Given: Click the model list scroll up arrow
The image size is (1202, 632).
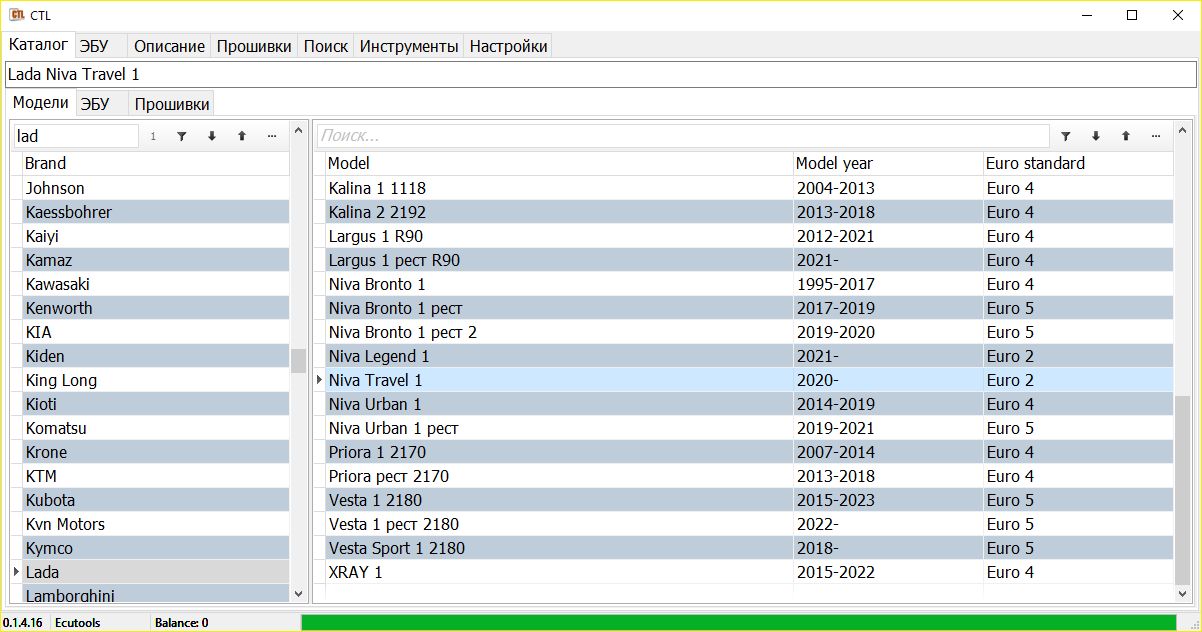Looking at the screenshot, I should pos(1183,131).
